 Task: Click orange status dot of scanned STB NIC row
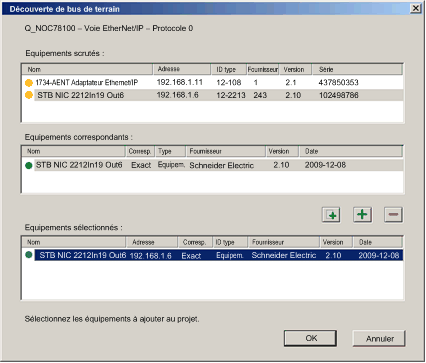click(x=29, y=95)
